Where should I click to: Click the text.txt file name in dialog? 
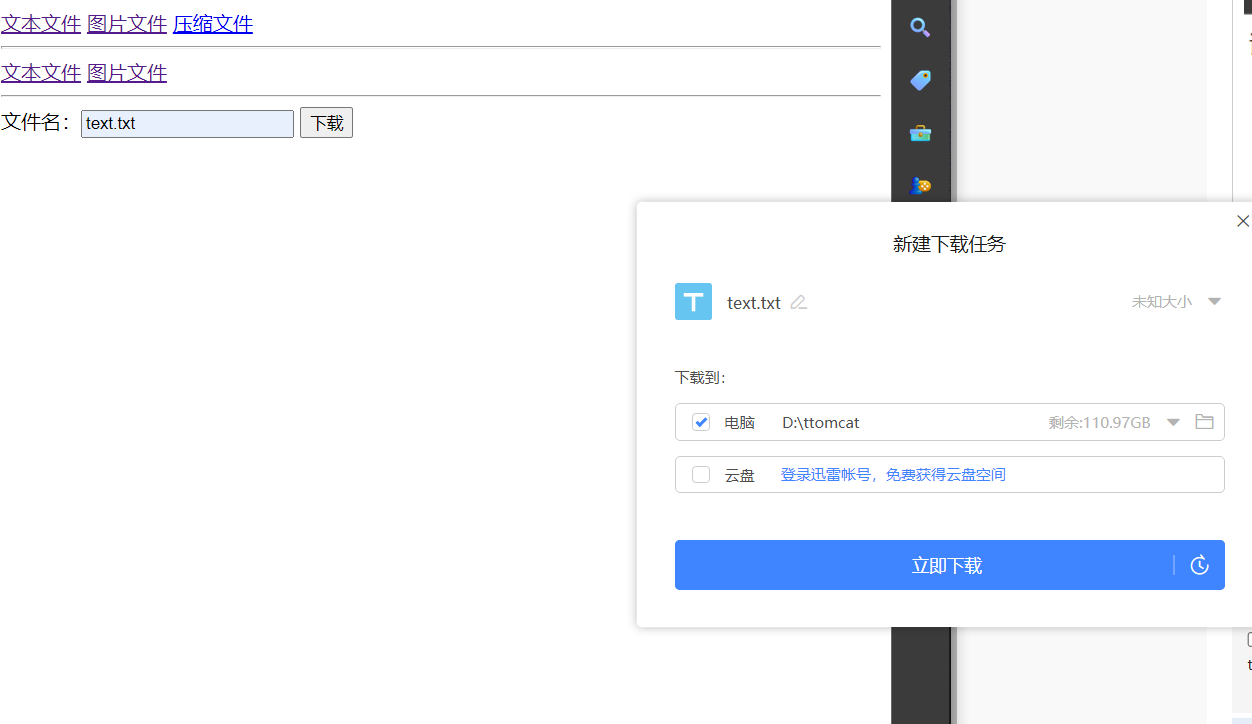point(754,303)
